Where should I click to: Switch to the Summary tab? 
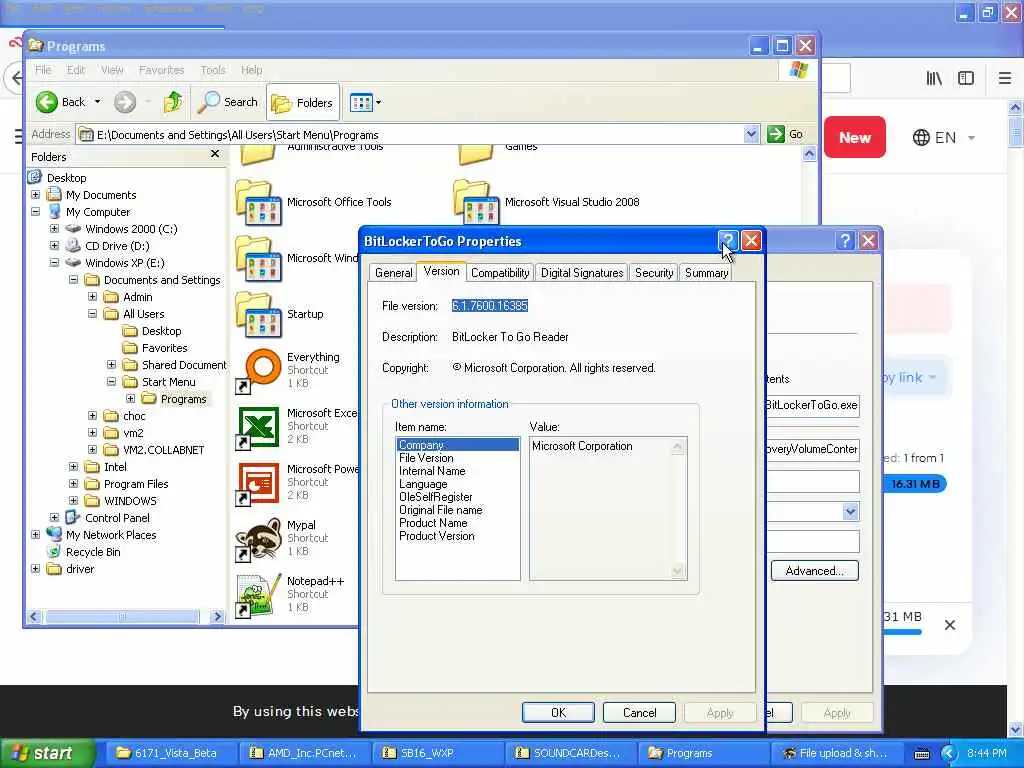point(706,273)
